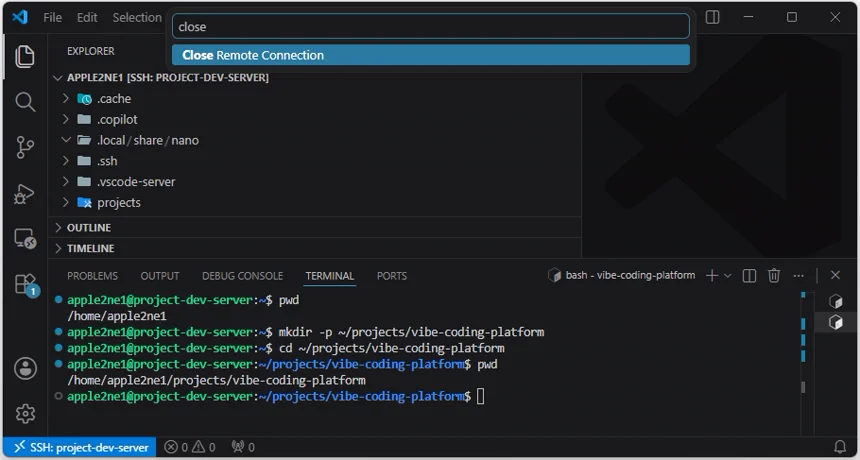Select the TERMINAL tab

coord(330,276)
